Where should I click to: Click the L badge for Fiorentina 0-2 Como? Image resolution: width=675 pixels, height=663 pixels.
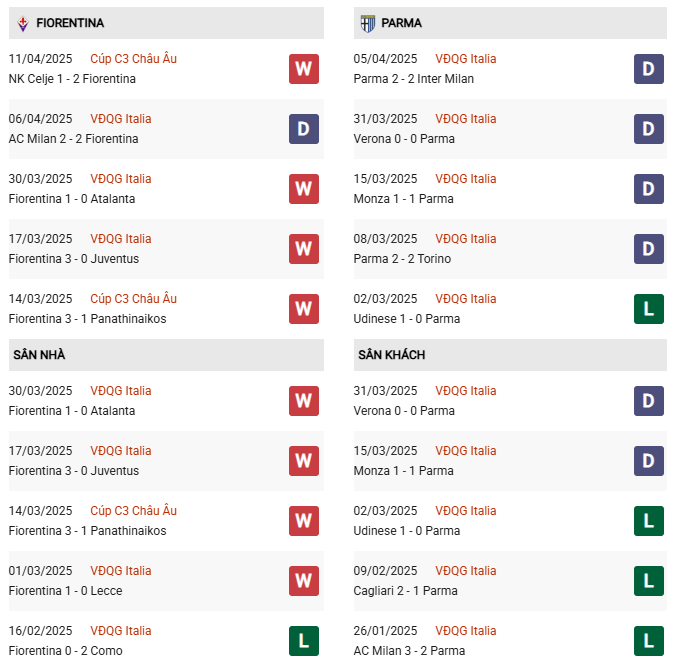(x=304, y=641)
